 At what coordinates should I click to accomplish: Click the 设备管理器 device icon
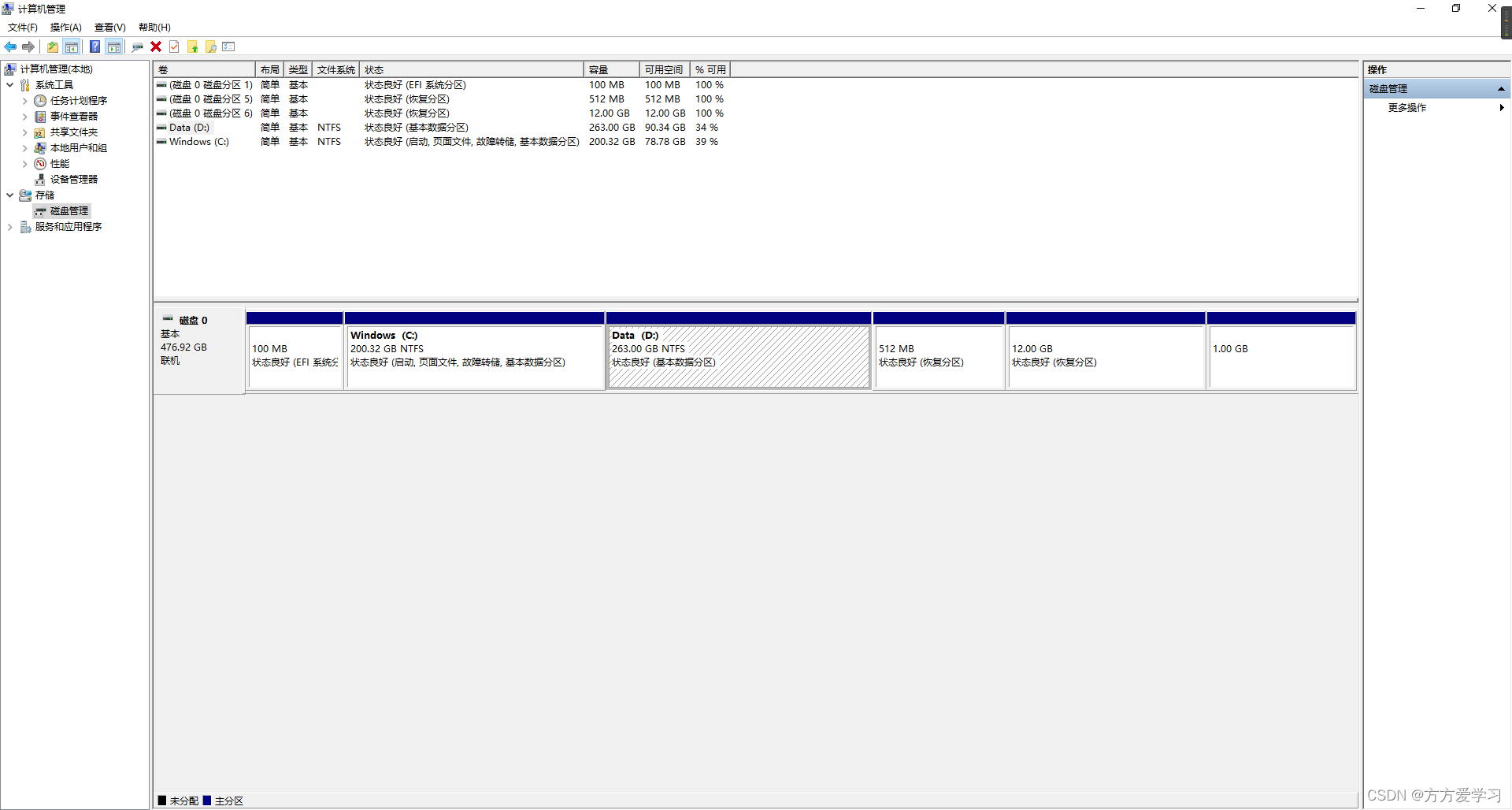point(40,180)
